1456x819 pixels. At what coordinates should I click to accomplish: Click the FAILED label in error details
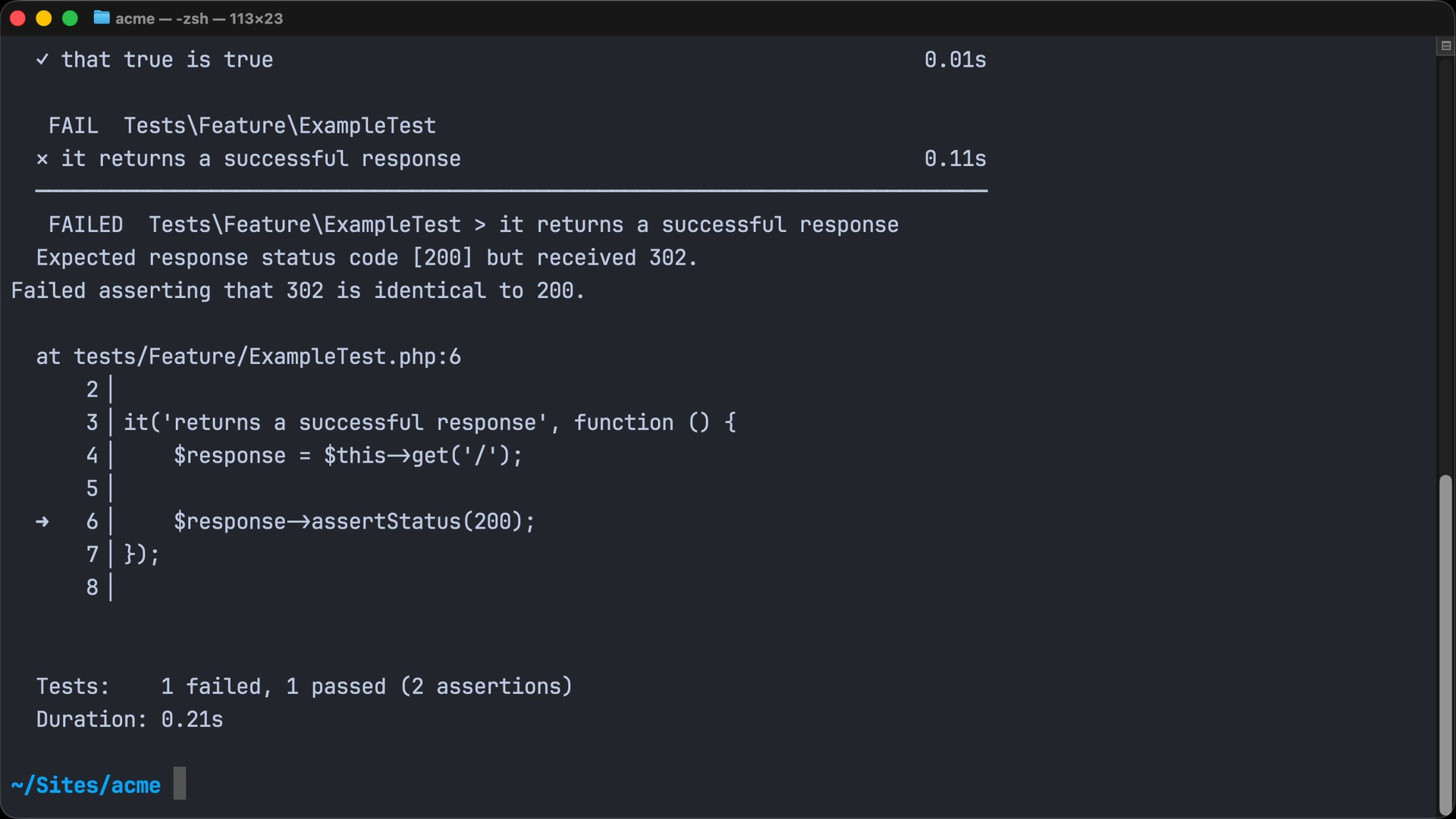tap(86, 224)
